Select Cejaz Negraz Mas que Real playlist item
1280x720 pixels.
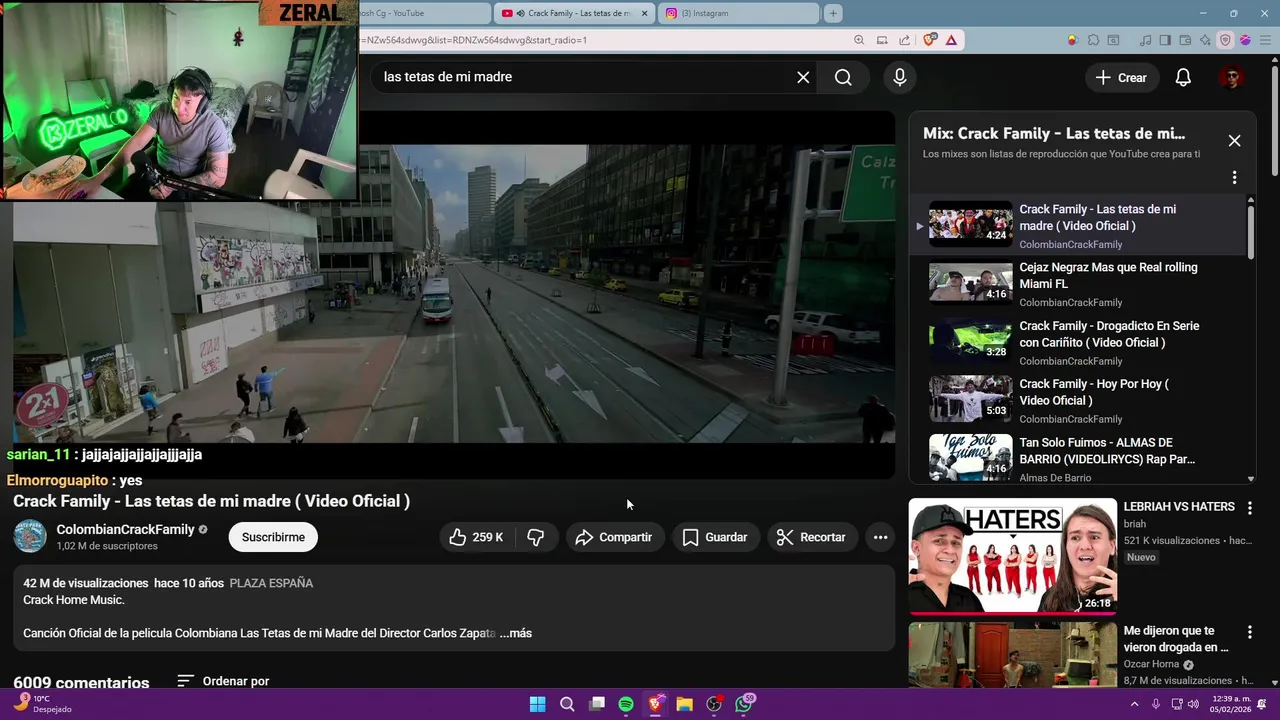click(x=1080, y=284)
